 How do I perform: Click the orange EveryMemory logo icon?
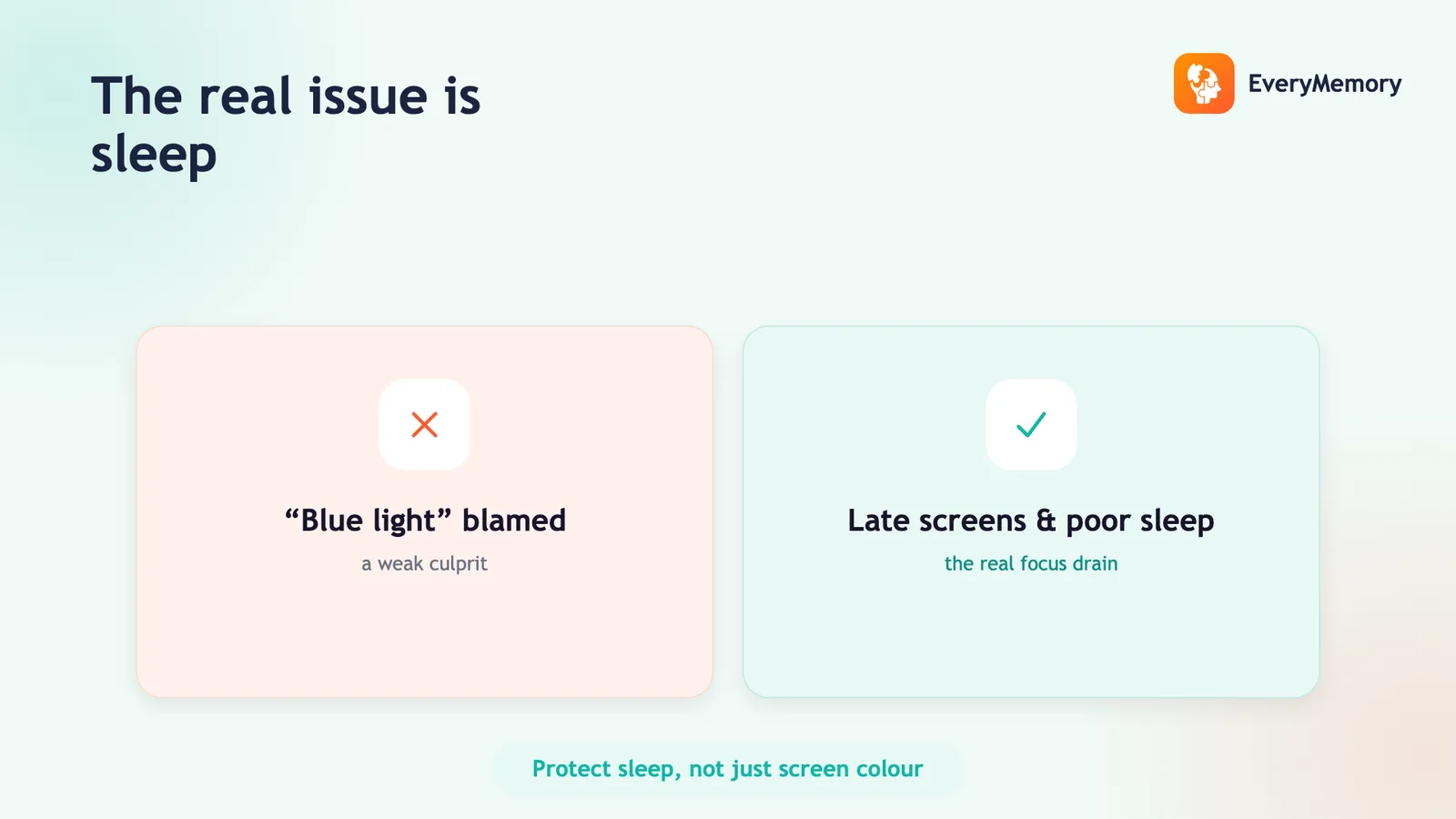pos(1204,83)
